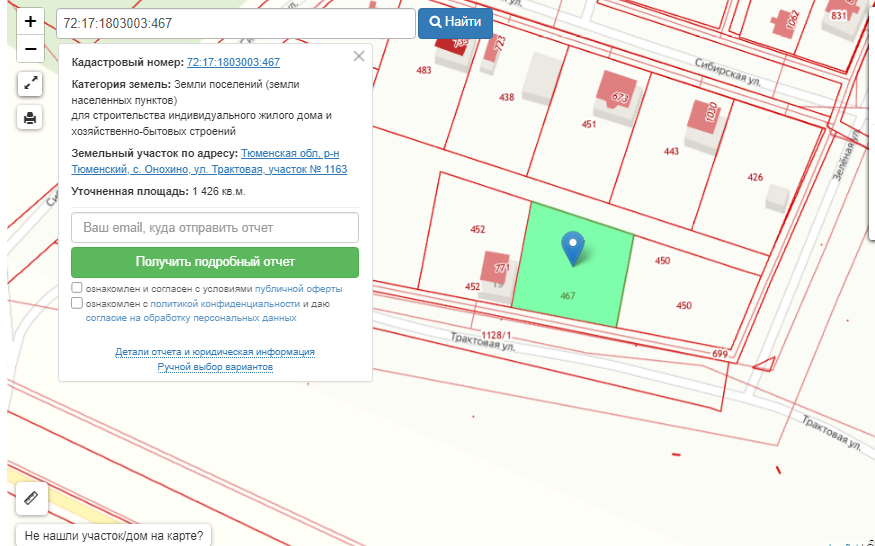Click the cadastral number search field
The height and width of the screenshot is (546, 875).
point(234,23)
